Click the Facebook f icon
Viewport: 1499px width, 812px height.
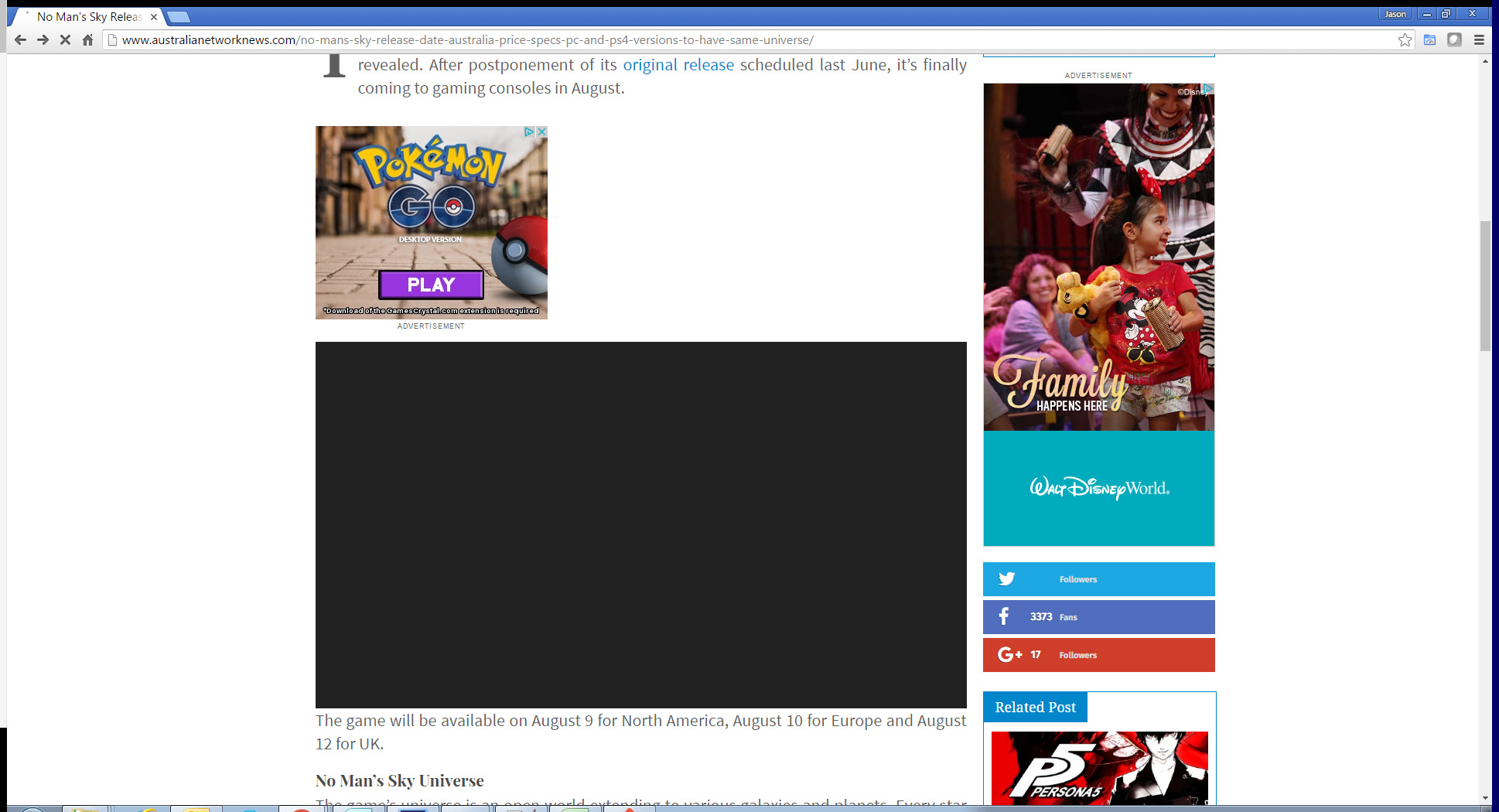point(1004,616)
